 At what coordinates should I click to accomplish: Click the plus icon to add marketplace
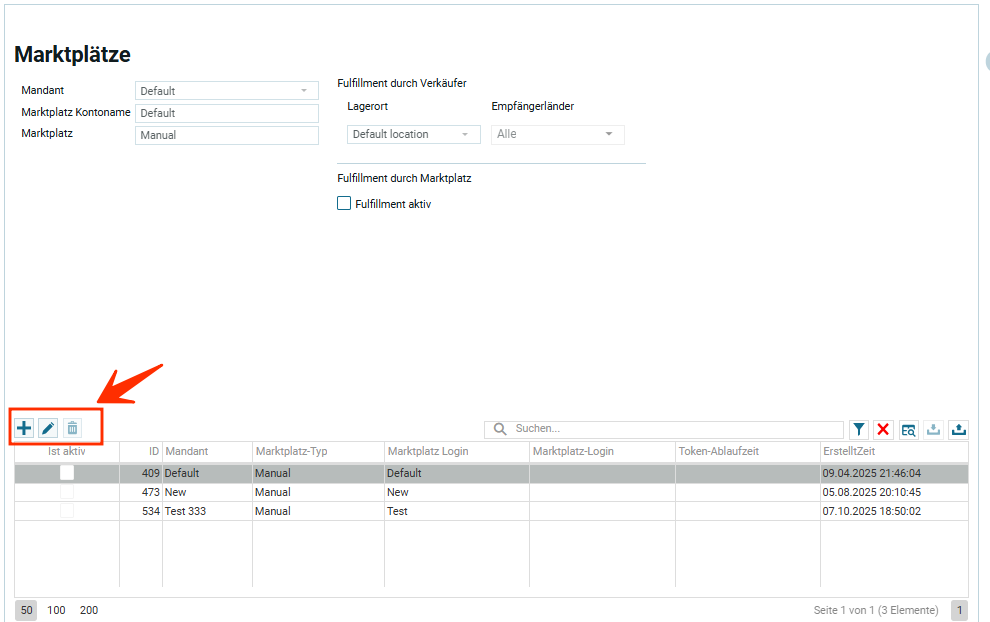point(24,429)
